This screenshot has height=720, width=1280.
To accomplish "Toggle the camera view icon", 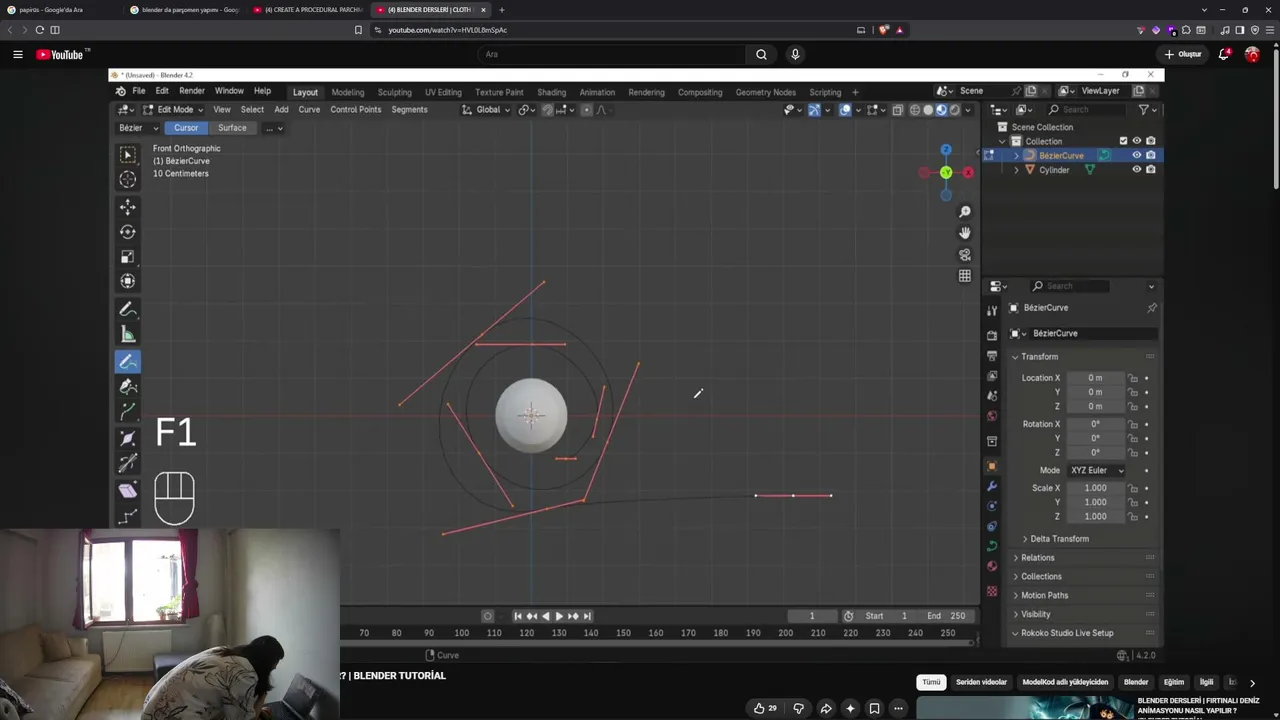I will click(x=965, y=254).
